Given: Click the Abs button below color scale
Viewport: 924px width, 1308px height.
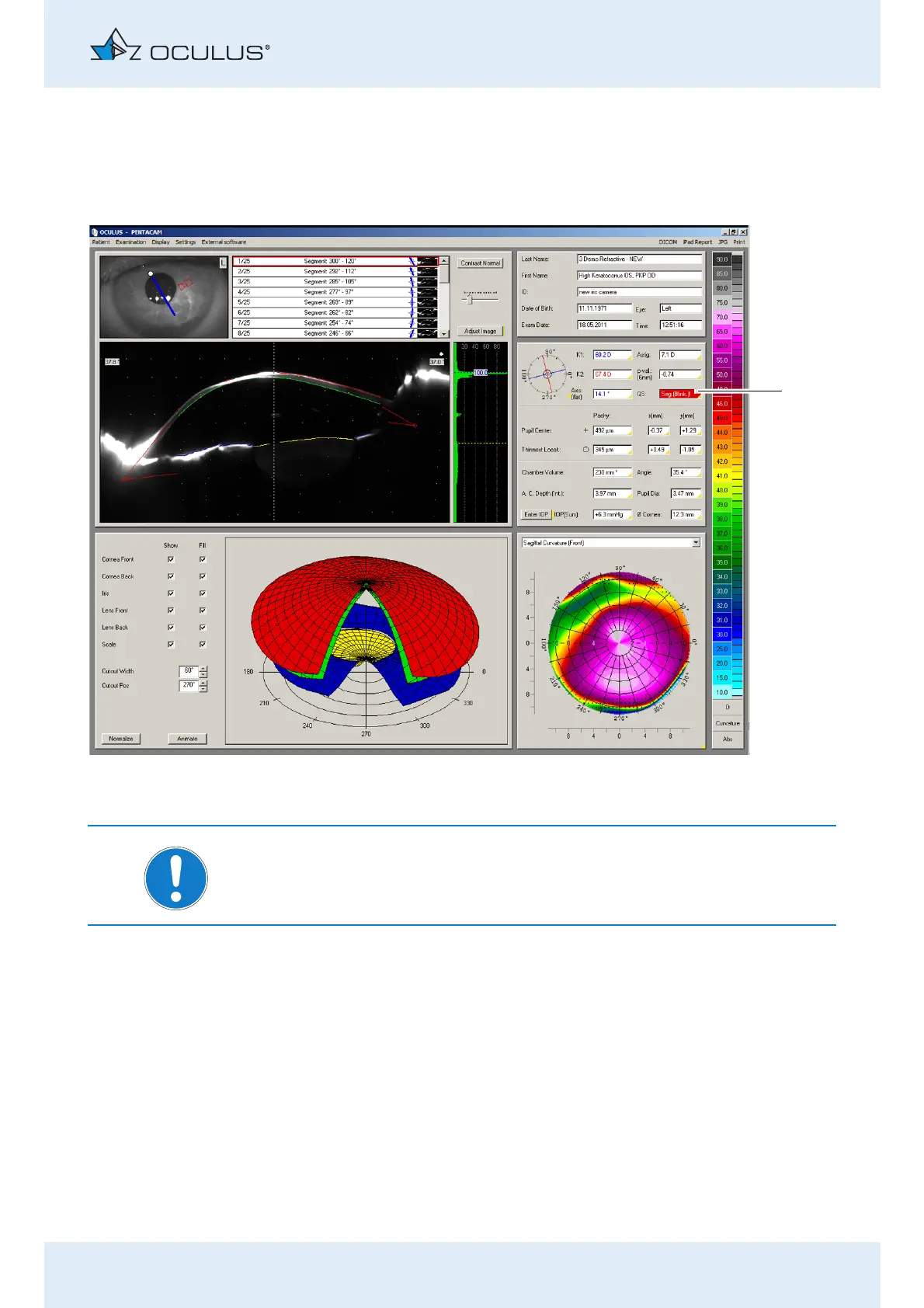Looking at the screenshot, I should pos(728,739).
